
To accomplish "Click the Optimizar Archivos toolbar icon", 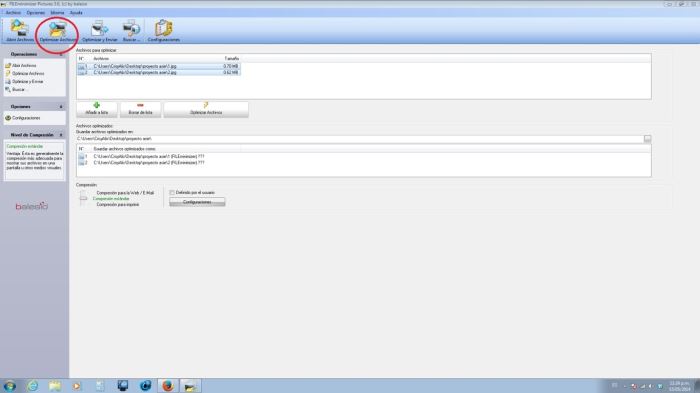I will pyautogui.click(x=58, y=31).
